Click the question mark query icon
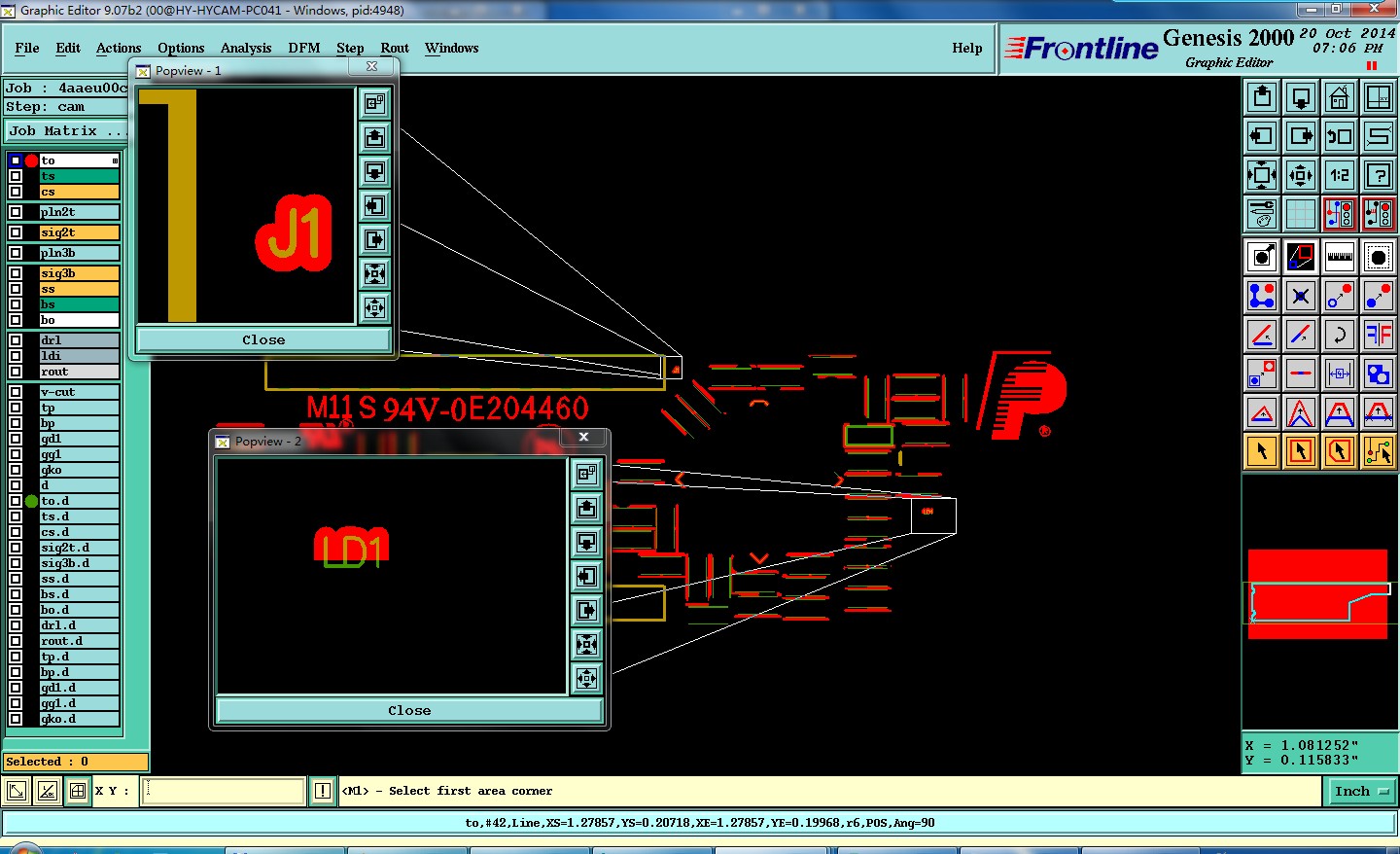Viewport: 1400px width, 854px height. point(1379,175)
